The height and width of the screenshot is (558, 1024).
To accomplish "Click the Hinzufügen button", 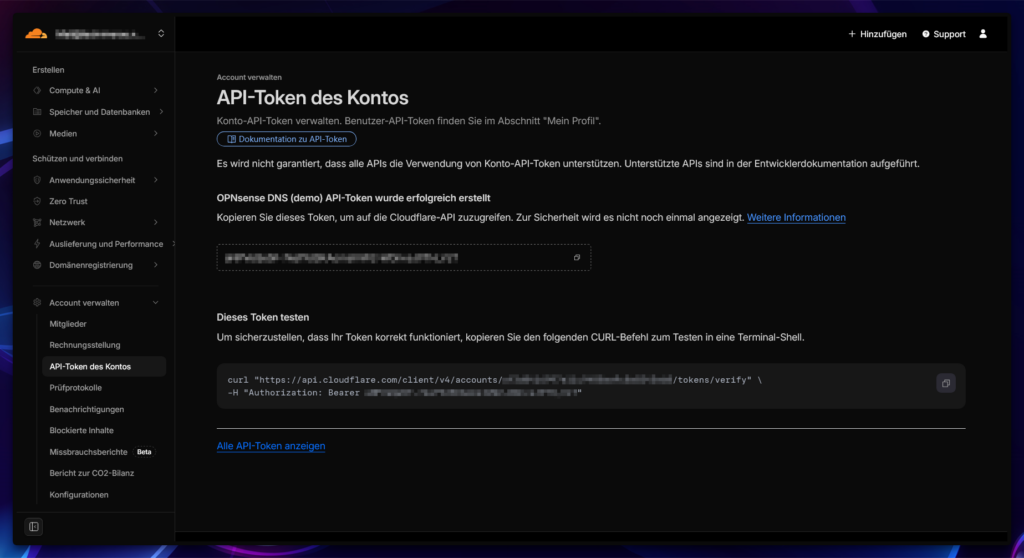I will [877, 34].
